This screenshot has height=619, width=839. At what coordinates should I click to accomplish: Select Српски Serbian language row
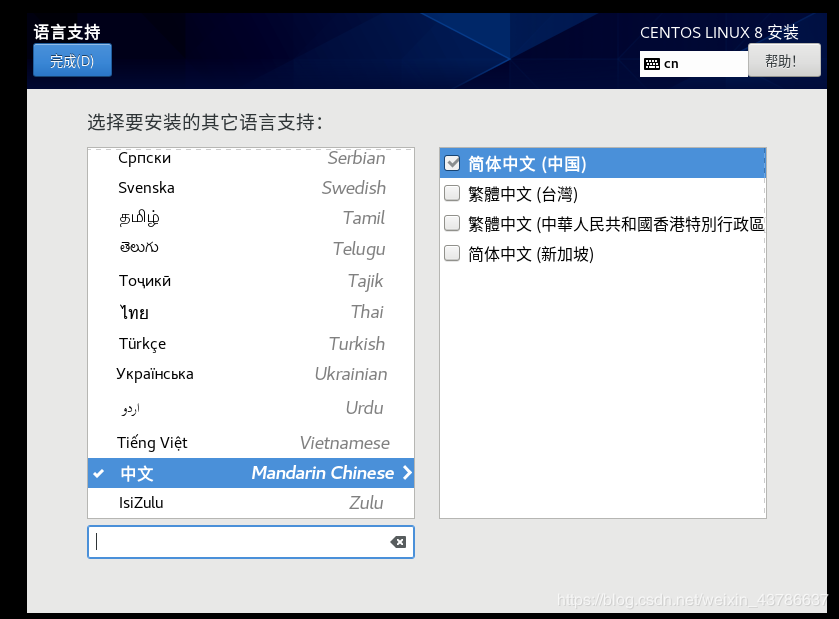[x=251, y=158]
